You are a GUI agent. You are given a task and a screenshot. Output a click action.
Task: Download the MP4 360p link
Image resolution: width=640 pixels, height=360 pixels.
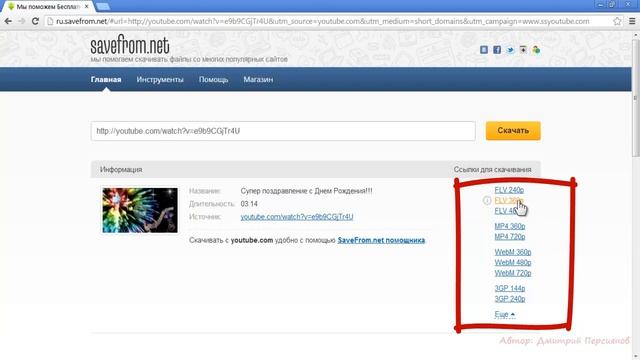point(510,226)
